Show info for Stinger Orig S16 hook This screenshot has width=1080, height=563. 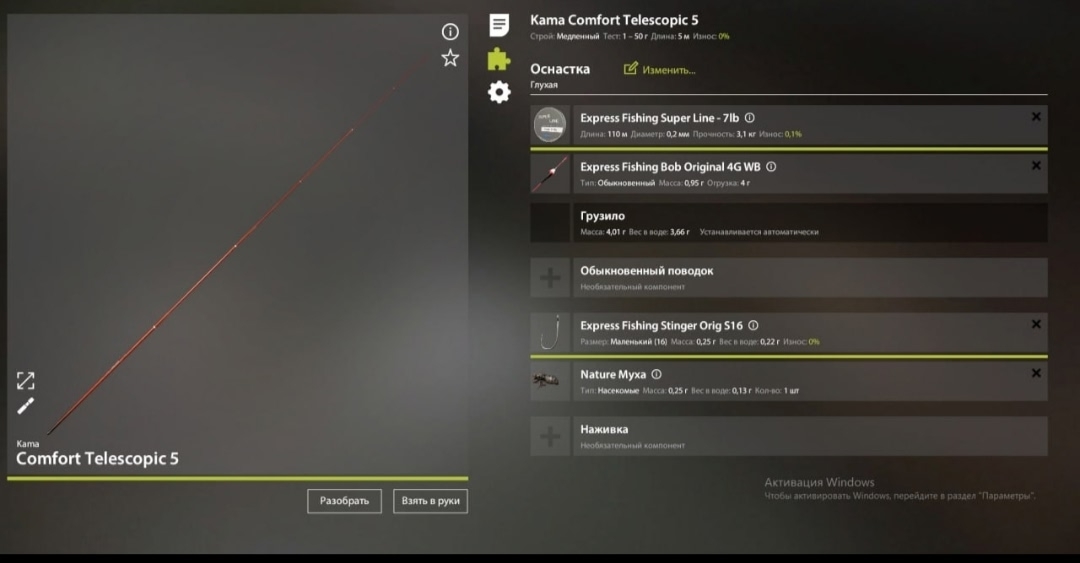click(754, 325)
